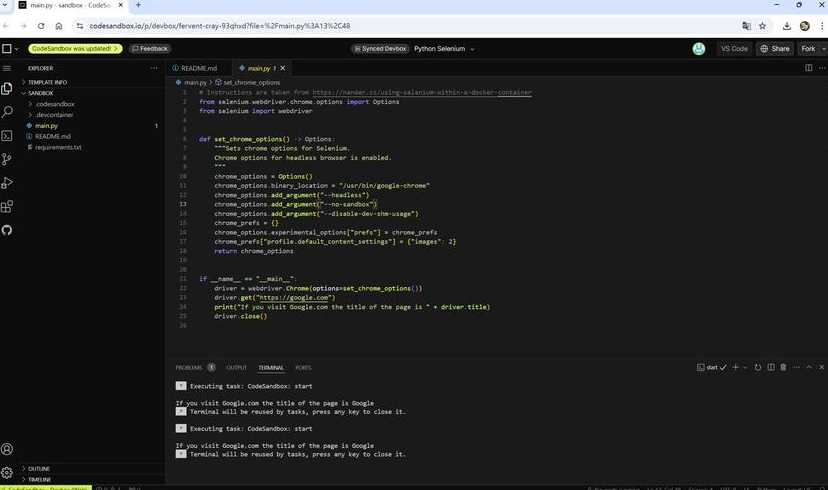Screen dimensions: 828x490
Task: Open the terminal icon in activity bar
Action: tap(7, 136)
